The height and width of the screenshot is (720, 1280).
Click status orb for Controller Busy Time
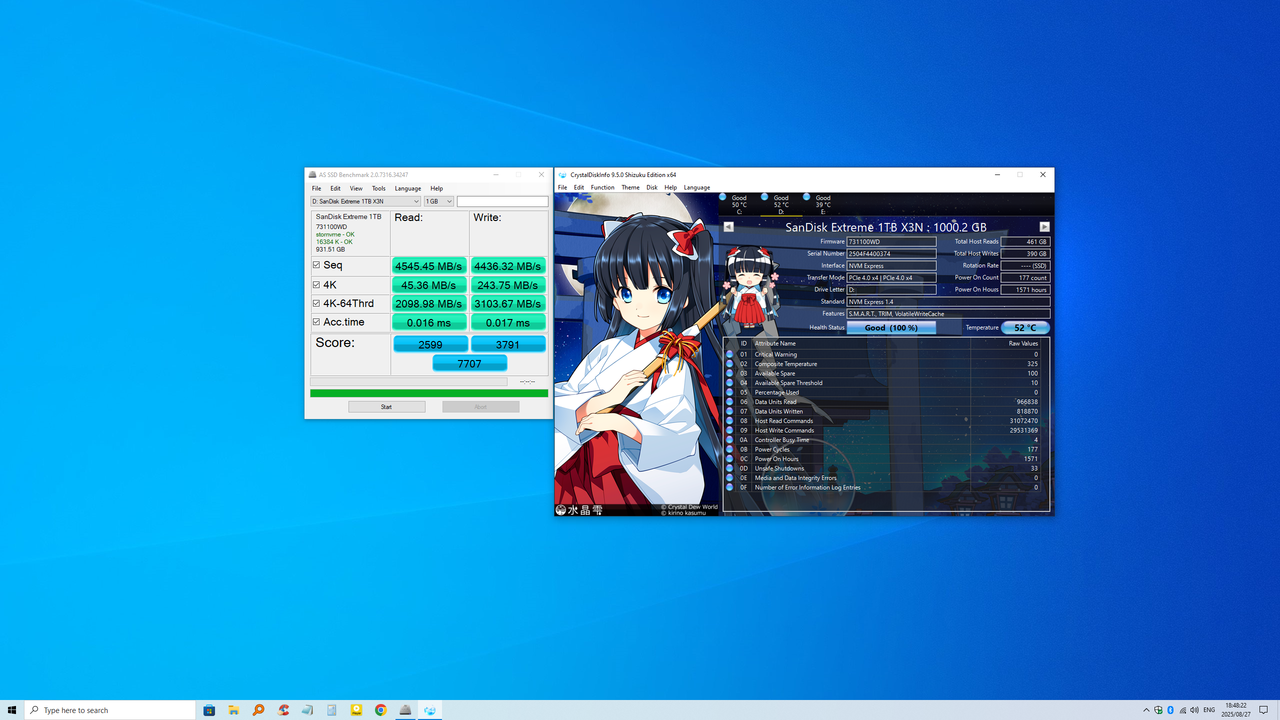tap(729, 440)
